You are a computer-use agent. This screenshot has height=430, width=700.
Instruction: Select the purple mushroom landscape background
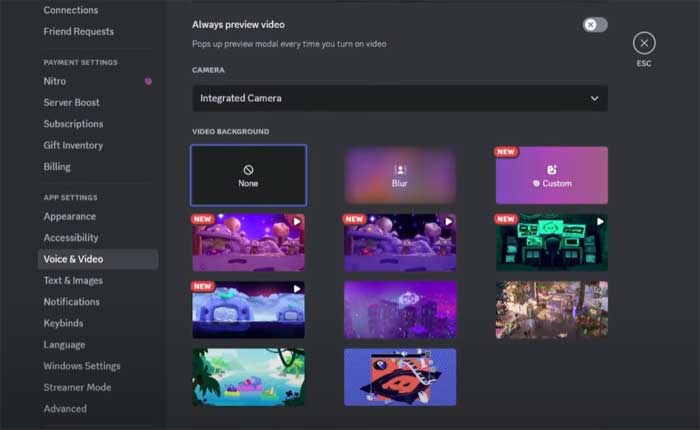[x=249, y=242]
